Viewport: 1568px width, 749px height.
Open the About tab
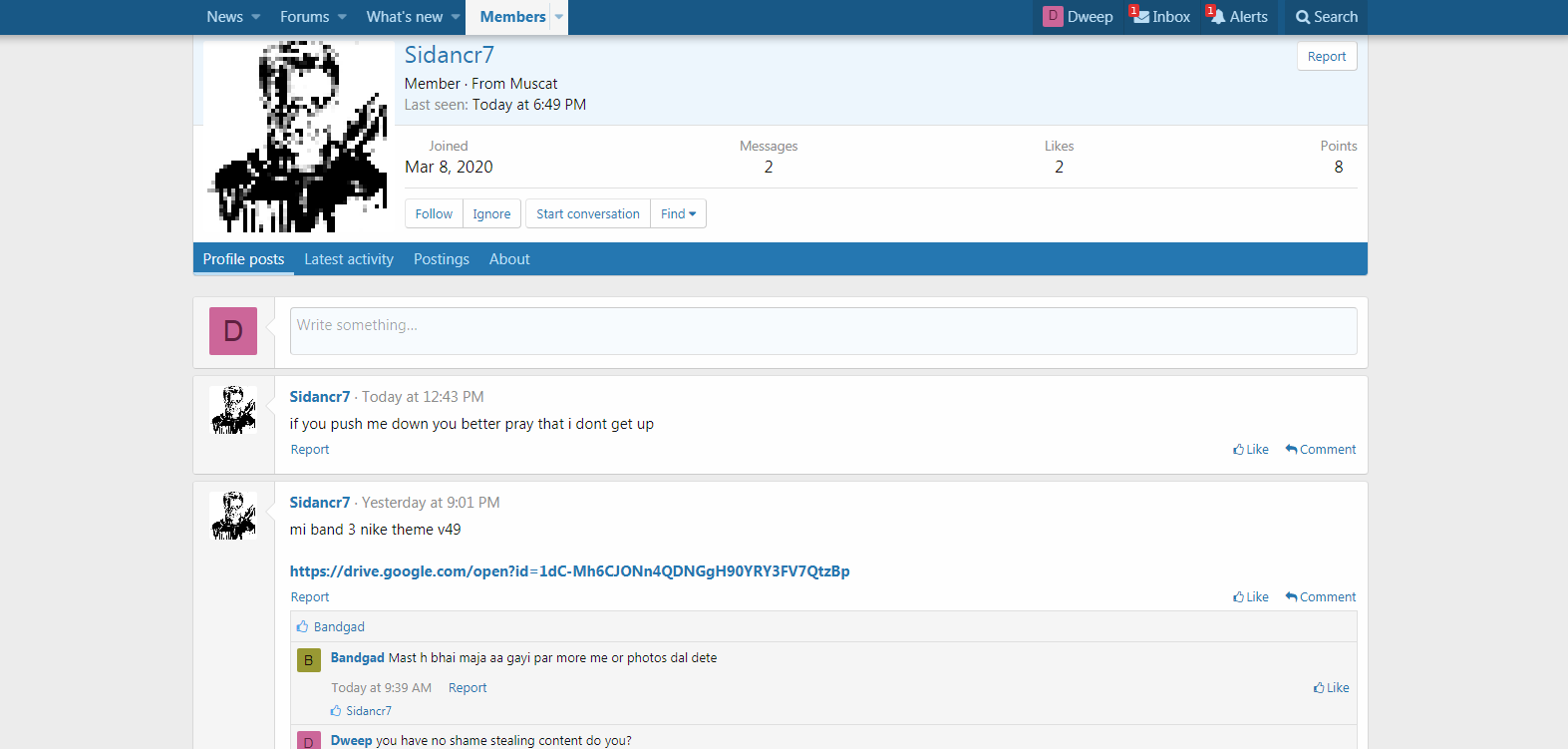click(x=509, y=259)
